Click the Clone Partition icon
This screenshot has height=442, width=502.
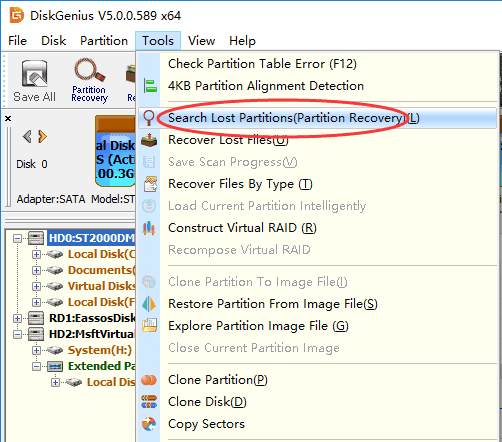149,380
